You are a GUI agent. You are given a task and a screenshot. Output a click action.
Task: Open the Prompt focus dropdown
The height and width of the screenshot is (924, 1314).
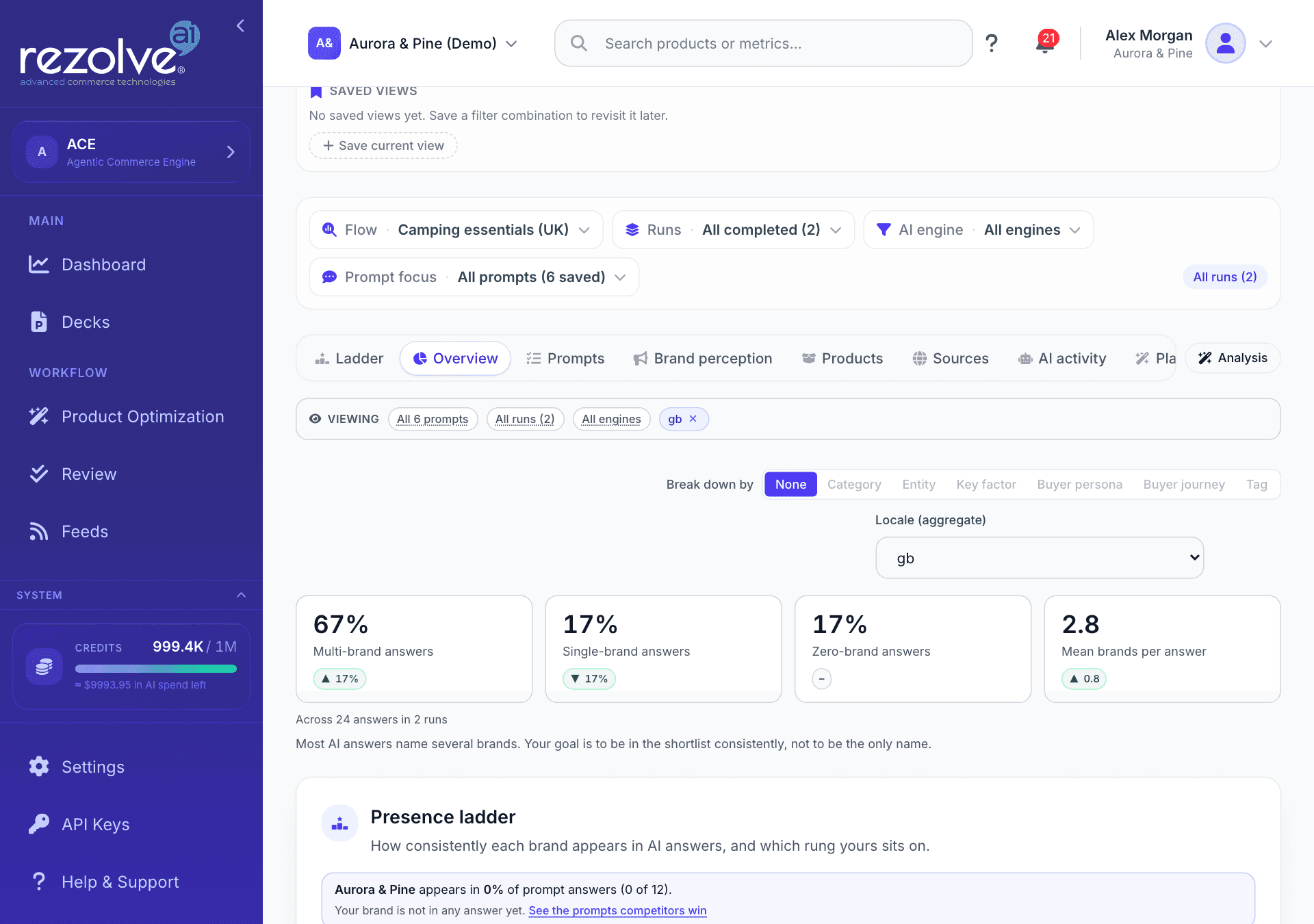click(474, 277)
